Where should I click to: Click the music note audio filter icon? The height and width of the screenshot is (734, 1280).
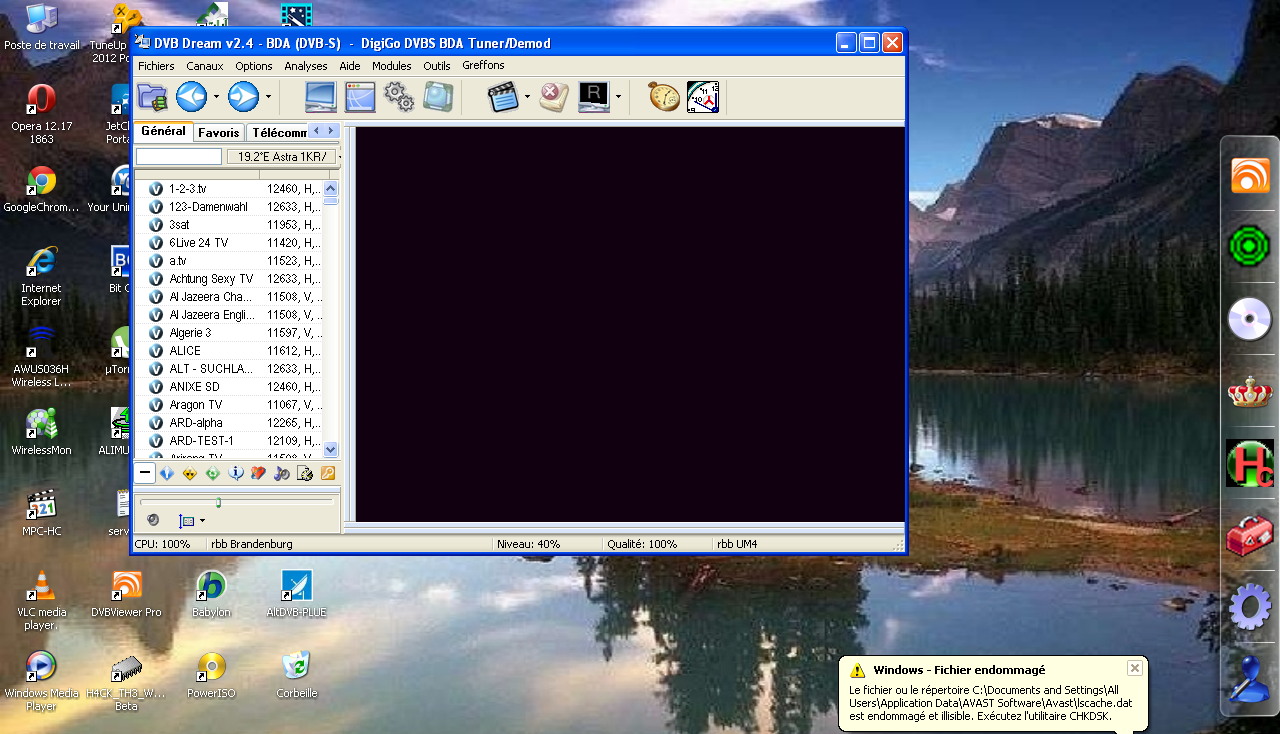[282, 474]
